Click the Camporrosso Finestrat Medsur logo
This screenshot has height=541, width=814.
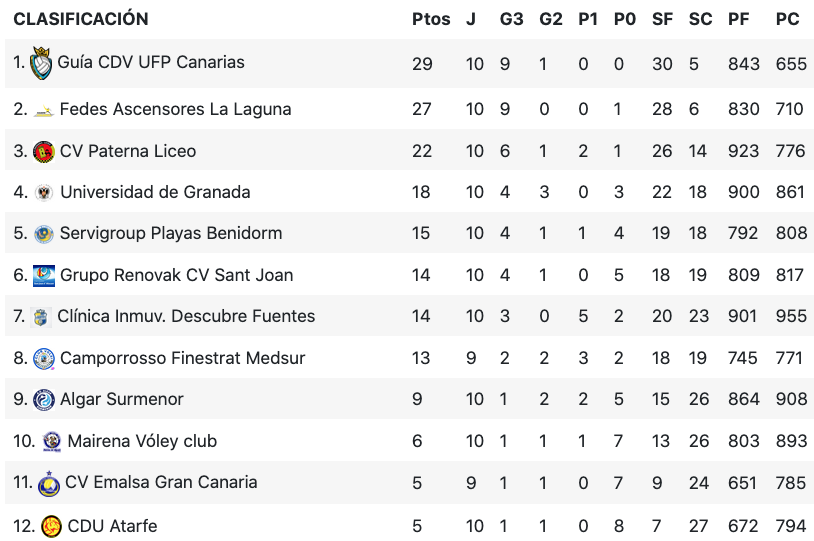tap(43, 358)
